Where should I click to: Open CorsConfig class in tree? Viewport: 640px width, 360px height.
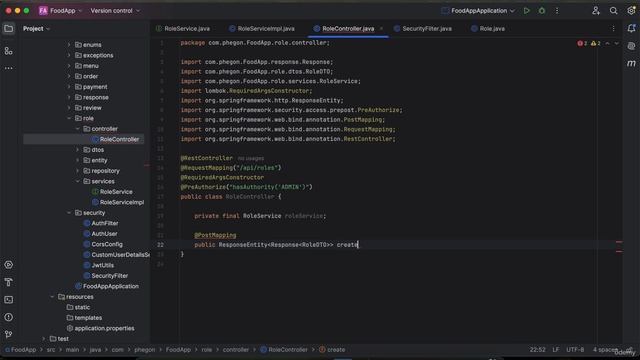[x=103, y=244]
